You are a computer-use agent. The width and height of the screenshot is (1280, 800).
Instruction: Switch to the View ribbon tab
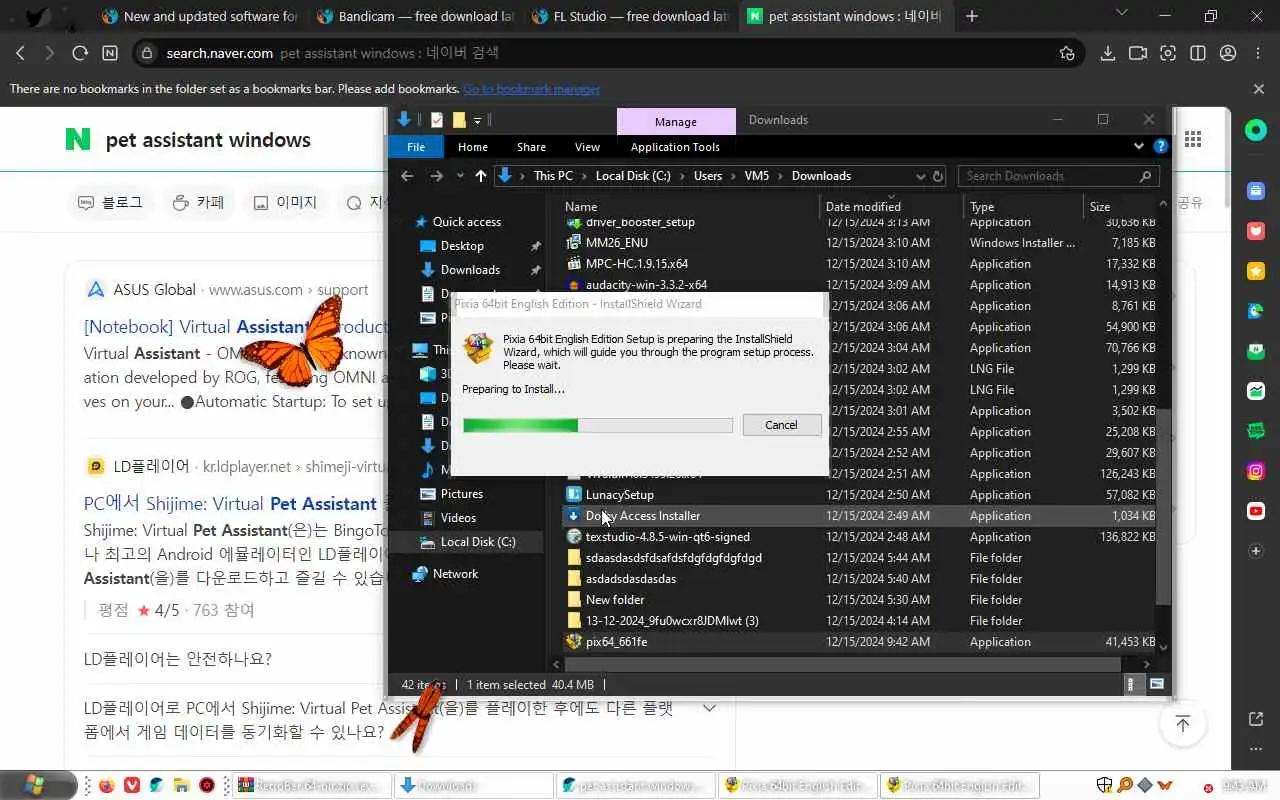click(x=587, y=147)
